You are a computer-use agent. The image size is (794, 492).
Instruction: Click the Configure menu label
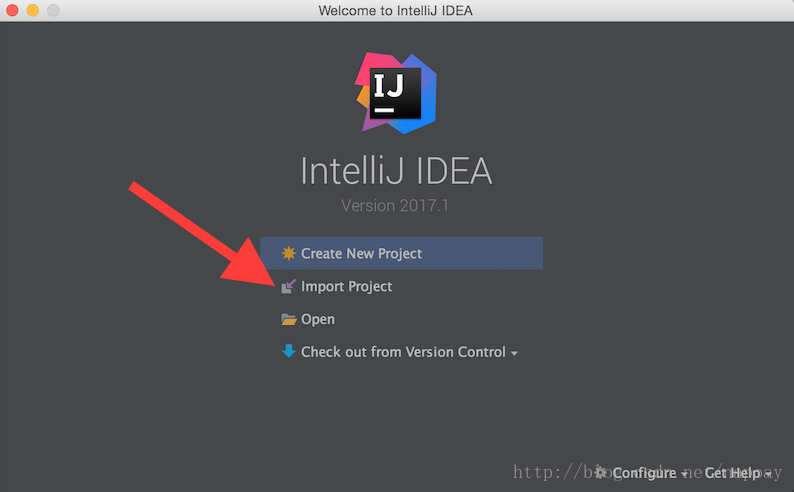pos(644,472)
